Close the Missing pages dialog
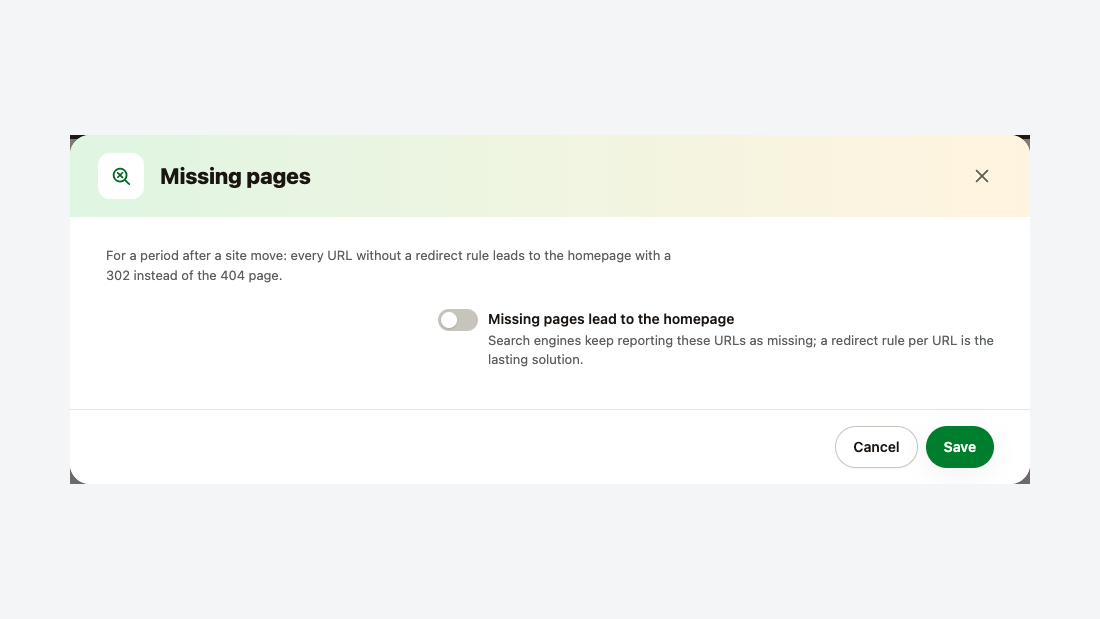Image resolution: width=1100 pixels, height=619 pixels. (x=981, y=176)
